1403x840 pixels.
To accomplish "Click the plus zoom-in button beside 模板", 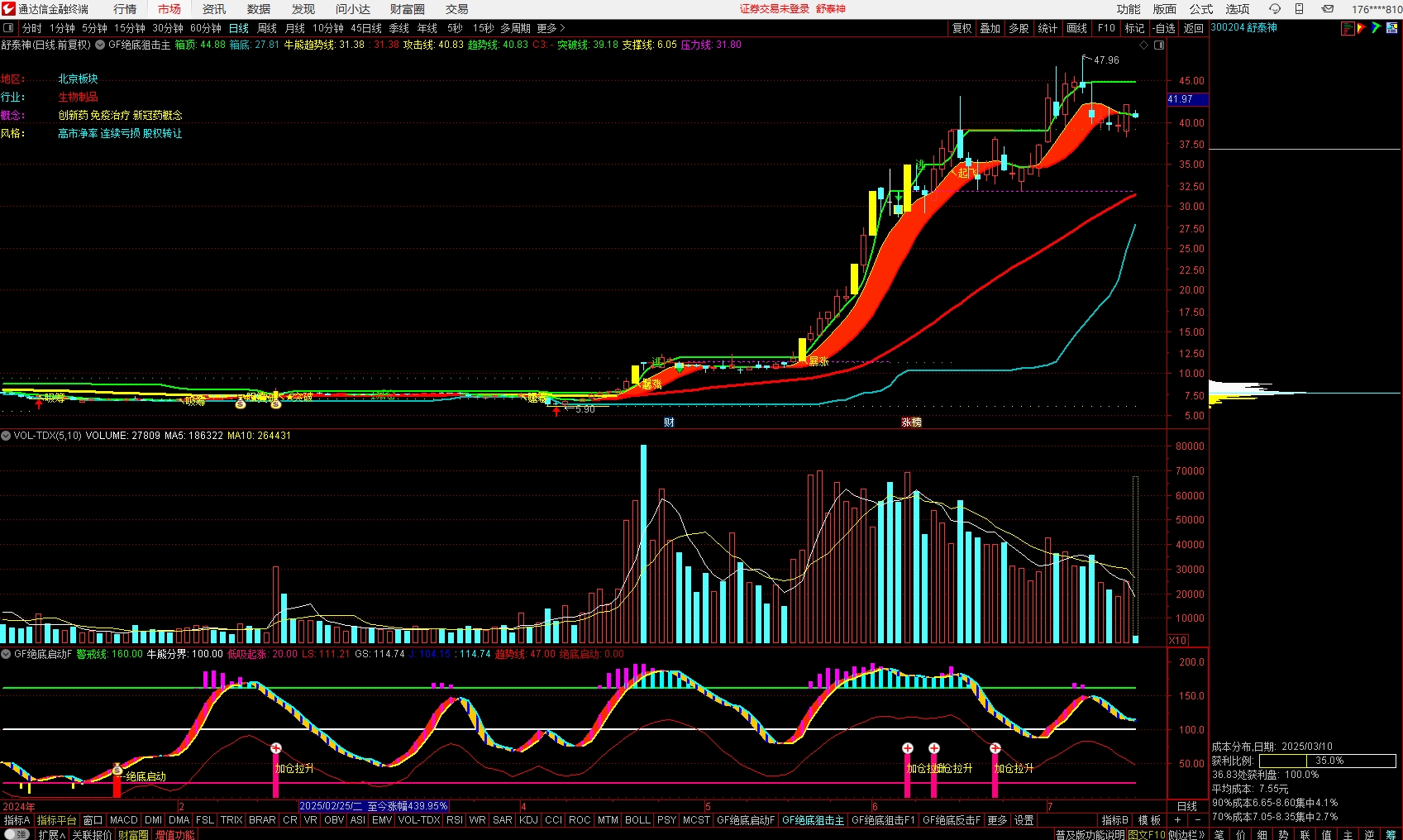I will (1177, 820).
